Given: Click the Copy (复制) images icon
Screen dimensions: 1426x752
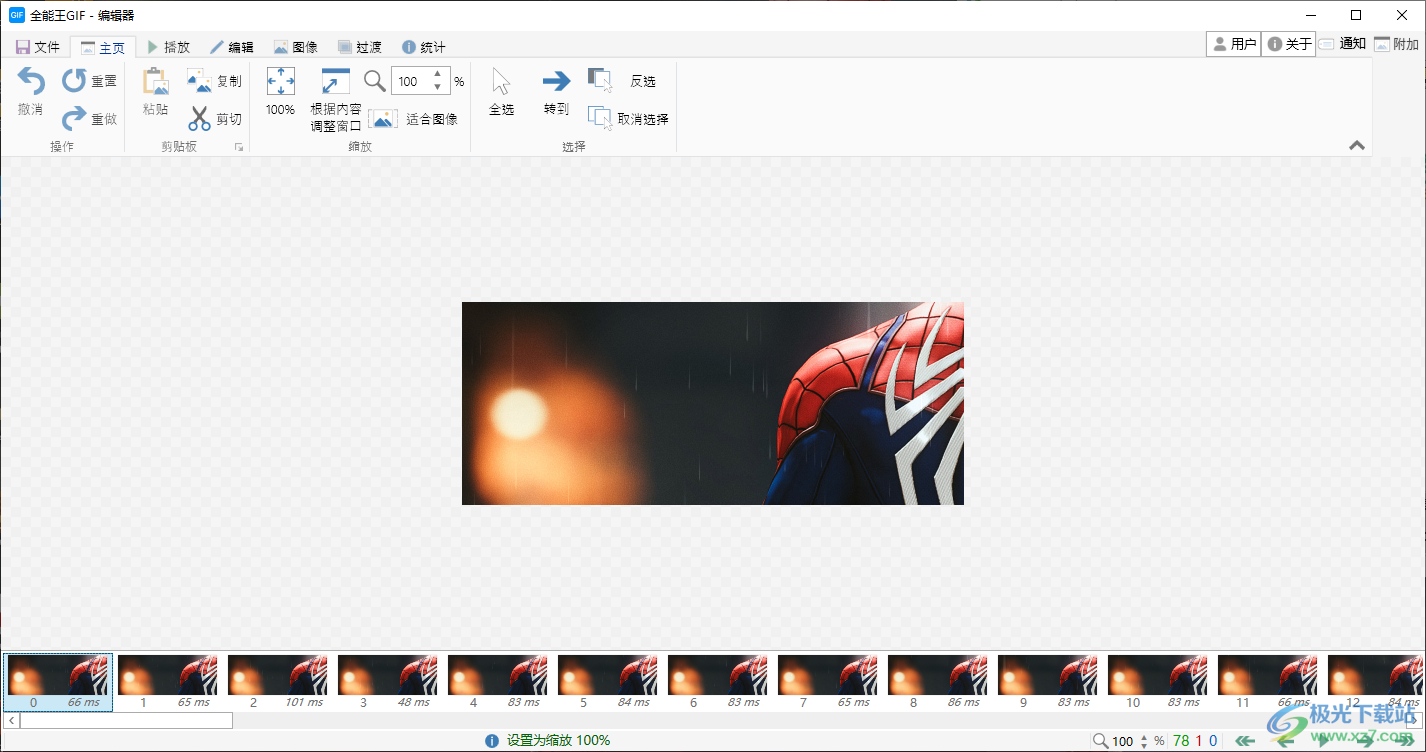Looking at the screenshot, I should click(x=199, y=81).
